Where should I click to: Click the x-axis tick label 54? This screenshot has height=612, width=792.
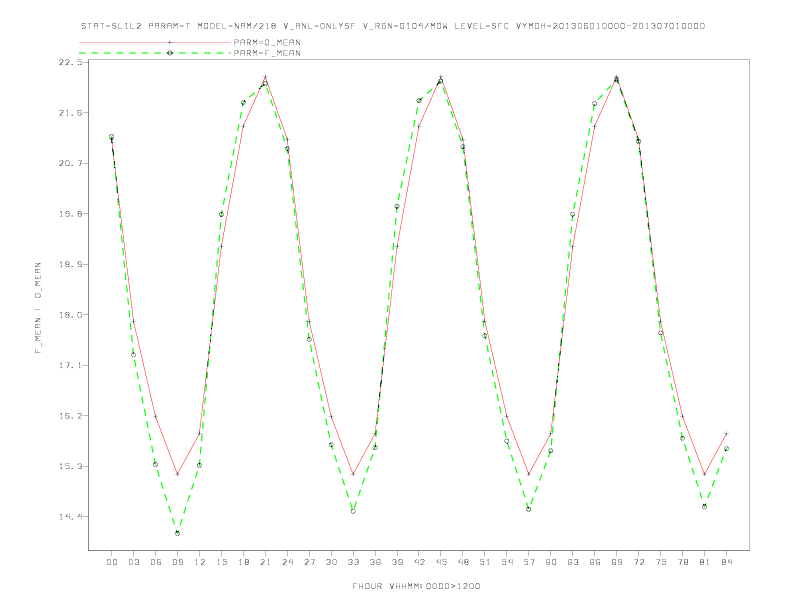(x=507, y=562)
